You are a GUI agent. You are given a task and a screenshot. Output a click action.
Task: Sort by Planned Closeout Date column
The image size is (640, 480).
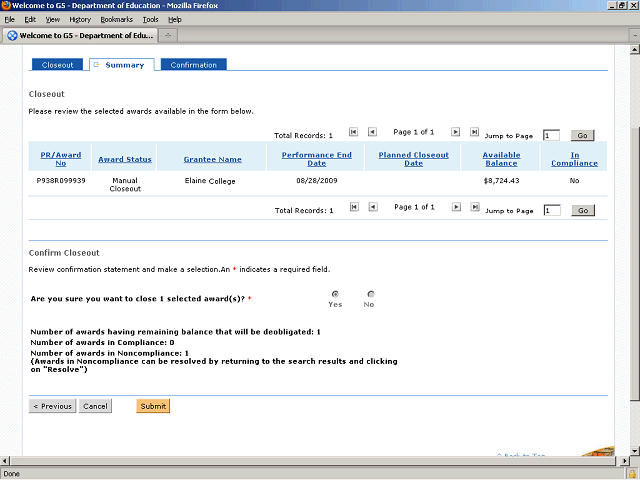click(x=413, y=159)
